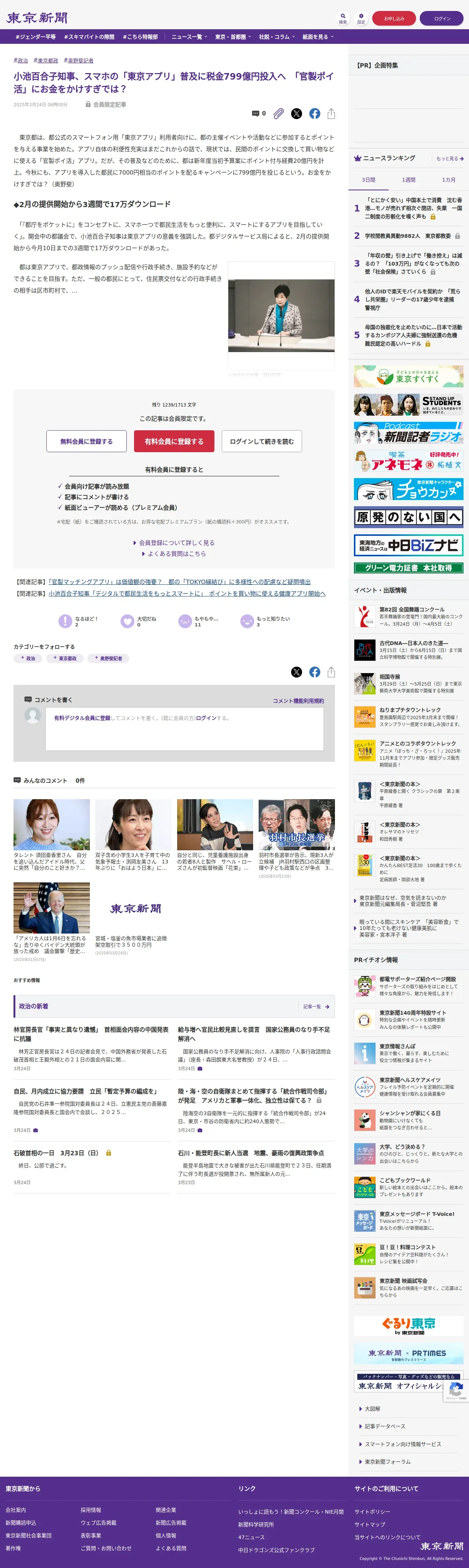The width and height of the screenshot is (469, 1568).
Task: Click ログインして続きを読む button
Action: click(262, 441)
